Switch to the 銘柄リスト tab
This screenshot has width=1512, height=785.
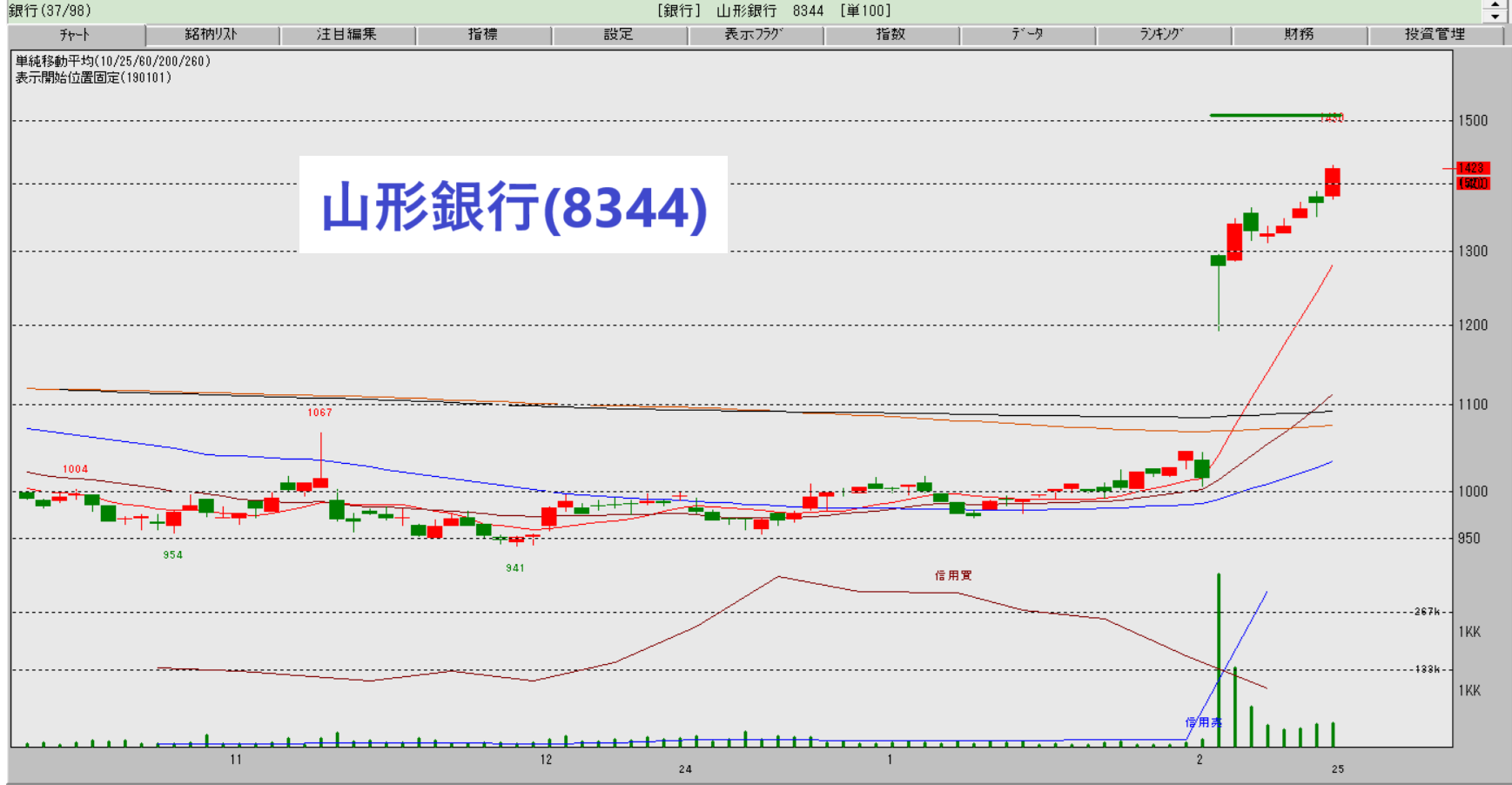coord(212,35)
